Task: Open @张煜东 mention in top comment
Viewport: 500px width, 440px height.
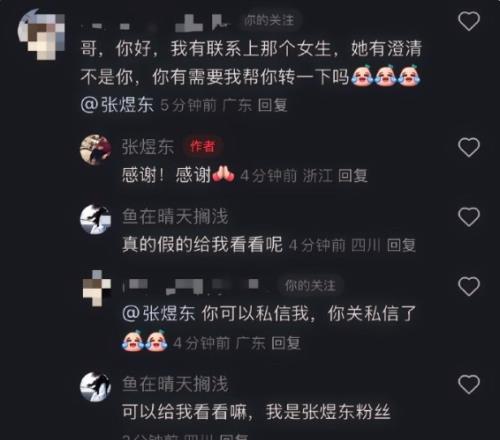Action: pyautogui.click(x=117, y=105)
